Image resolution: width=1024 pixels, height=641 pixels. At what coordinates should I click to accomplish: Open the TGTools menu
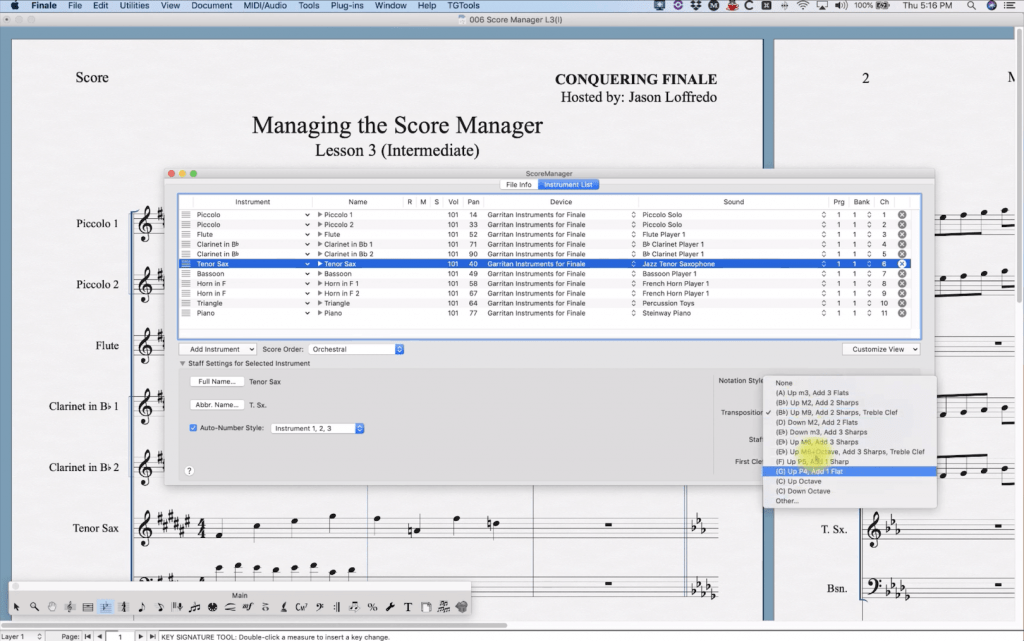point(463,5)
